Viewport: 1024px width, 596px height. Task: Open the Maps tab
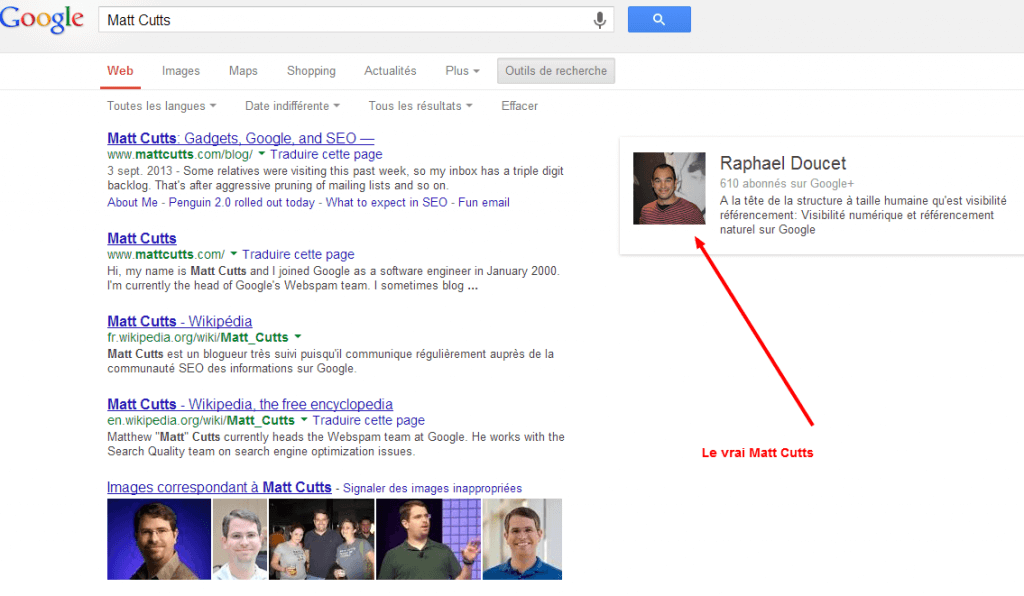(243, 71)
